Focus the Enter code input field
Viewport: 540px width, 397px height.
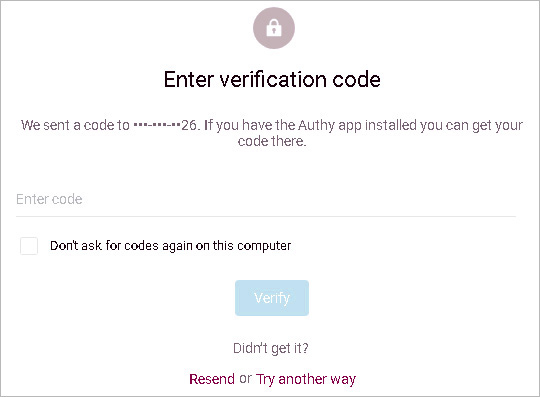[266, 199]
